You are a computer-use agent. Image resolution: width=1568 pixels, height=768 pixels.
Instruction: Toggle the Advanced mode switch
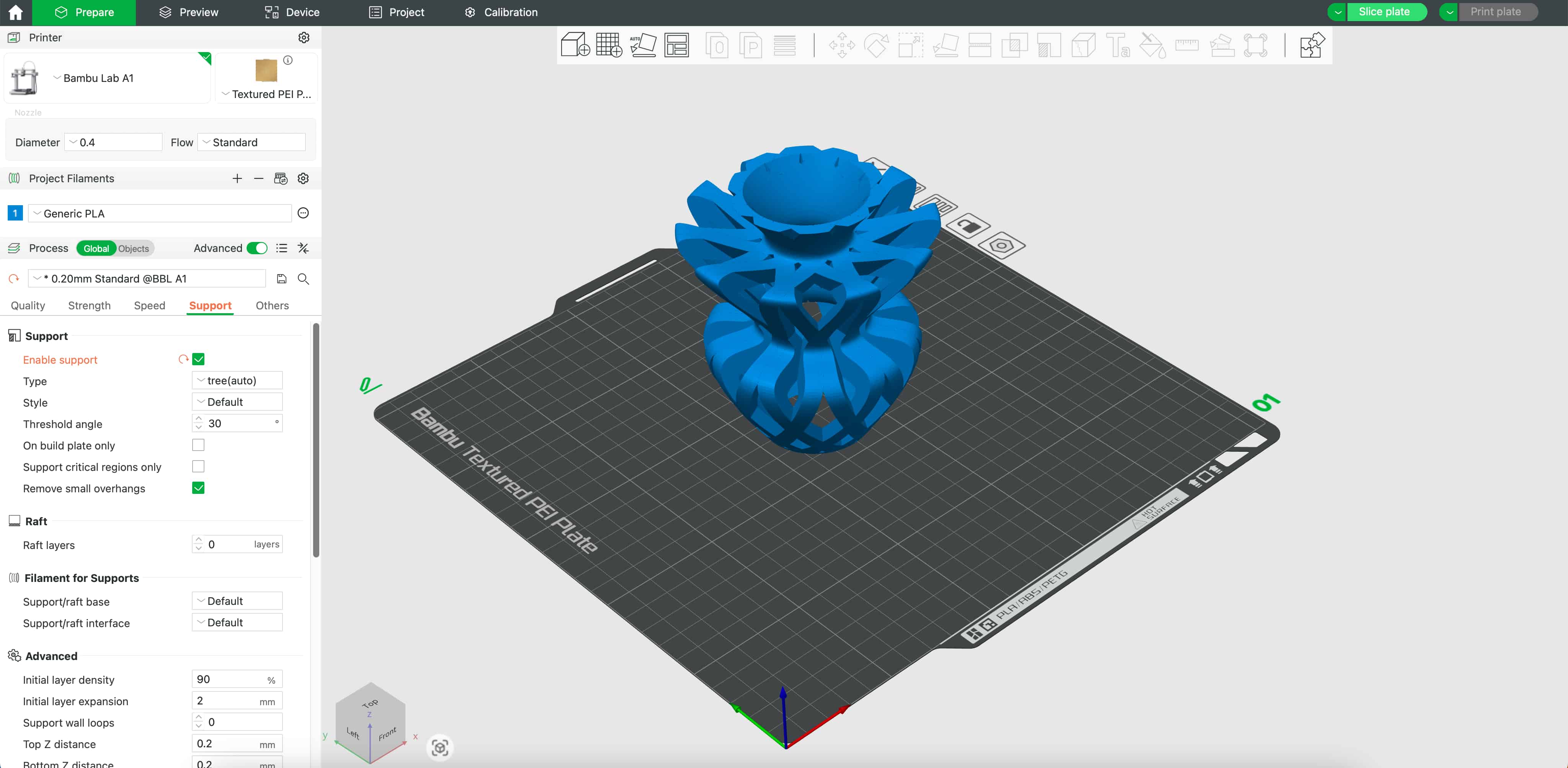click(x=257, y=248)
